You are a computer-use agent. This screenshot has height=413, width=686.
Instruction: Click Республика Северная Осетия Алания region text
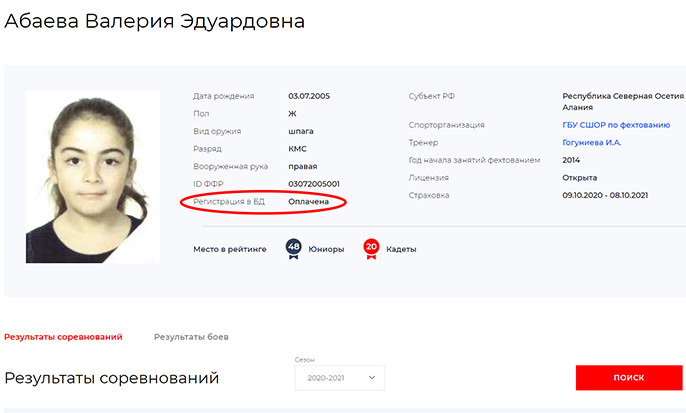point(623,102)
